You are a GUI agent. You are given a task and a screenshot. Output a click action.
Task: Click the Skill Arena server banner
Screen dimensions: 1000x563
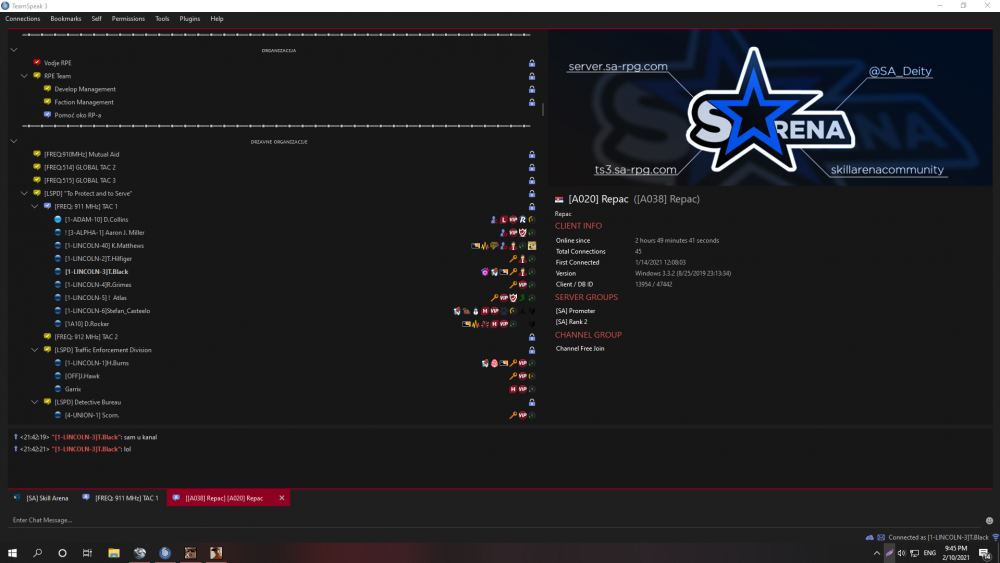(770, 108)
